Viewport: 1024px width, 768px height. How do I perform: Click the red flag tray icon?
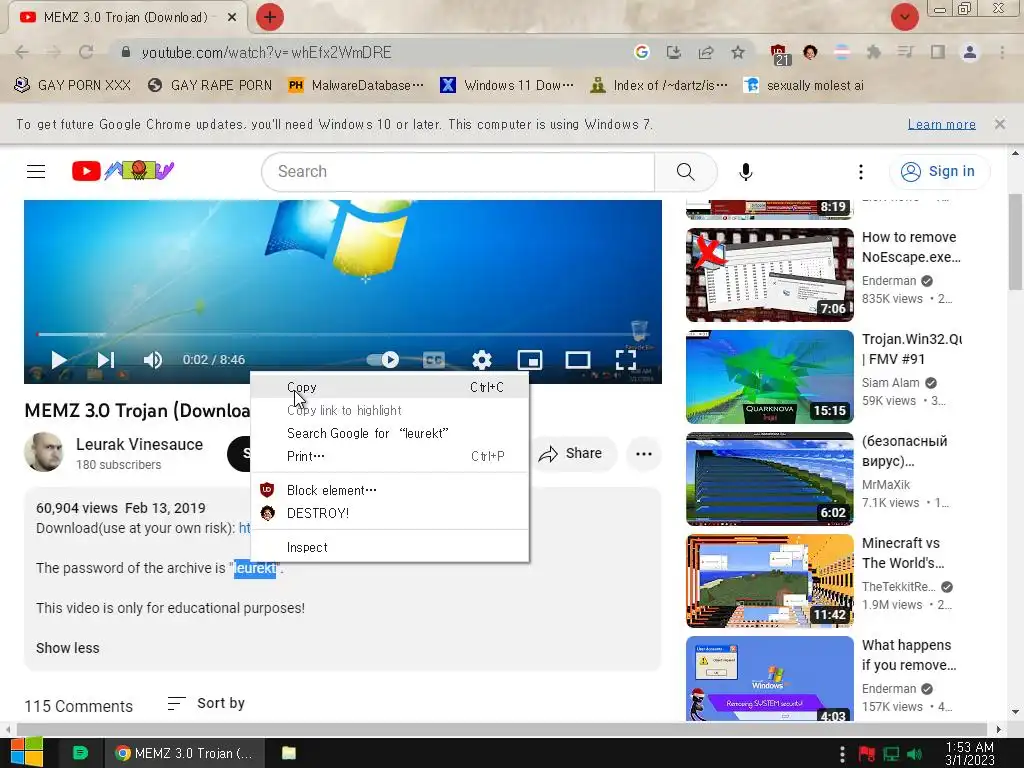[x=867, y=754]
